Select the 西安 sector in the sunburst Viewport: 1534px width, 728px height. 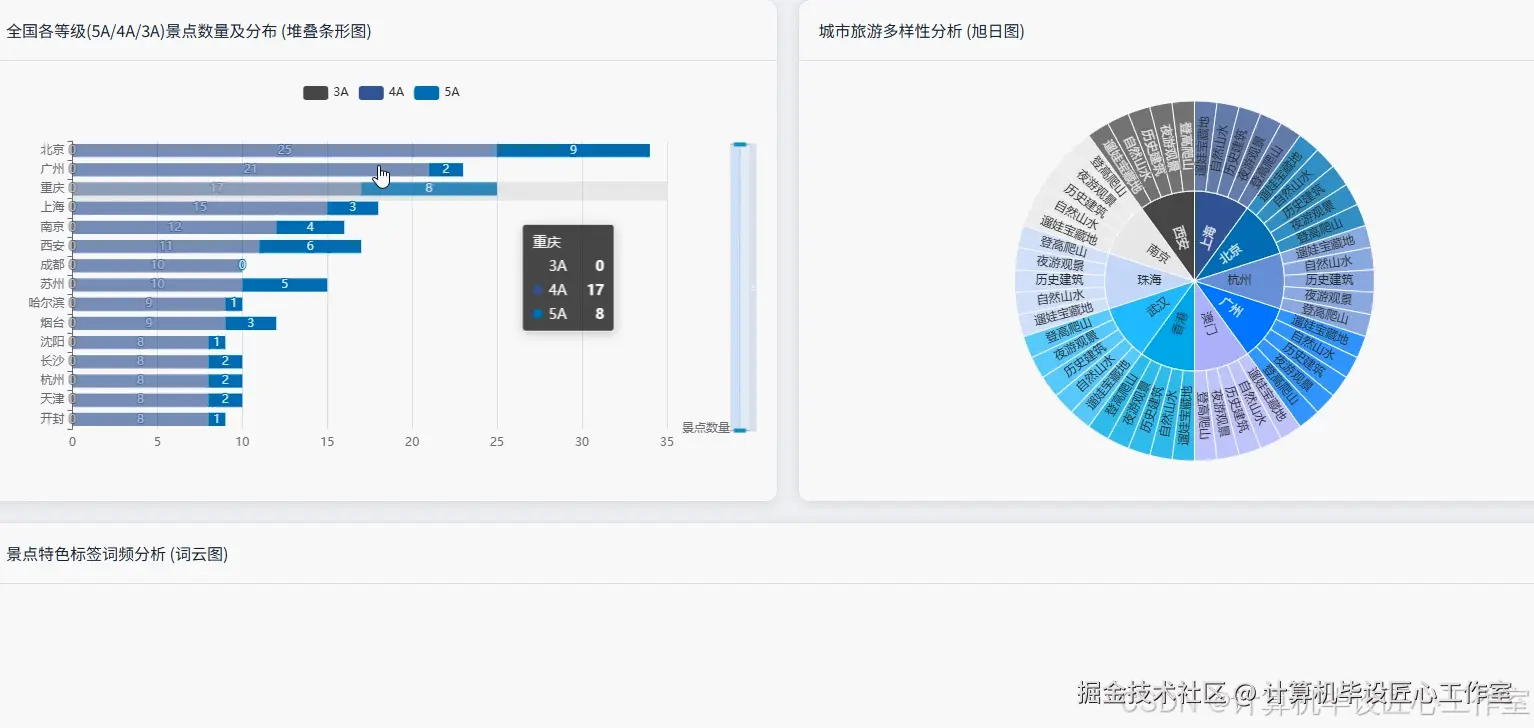(1181, 236)
